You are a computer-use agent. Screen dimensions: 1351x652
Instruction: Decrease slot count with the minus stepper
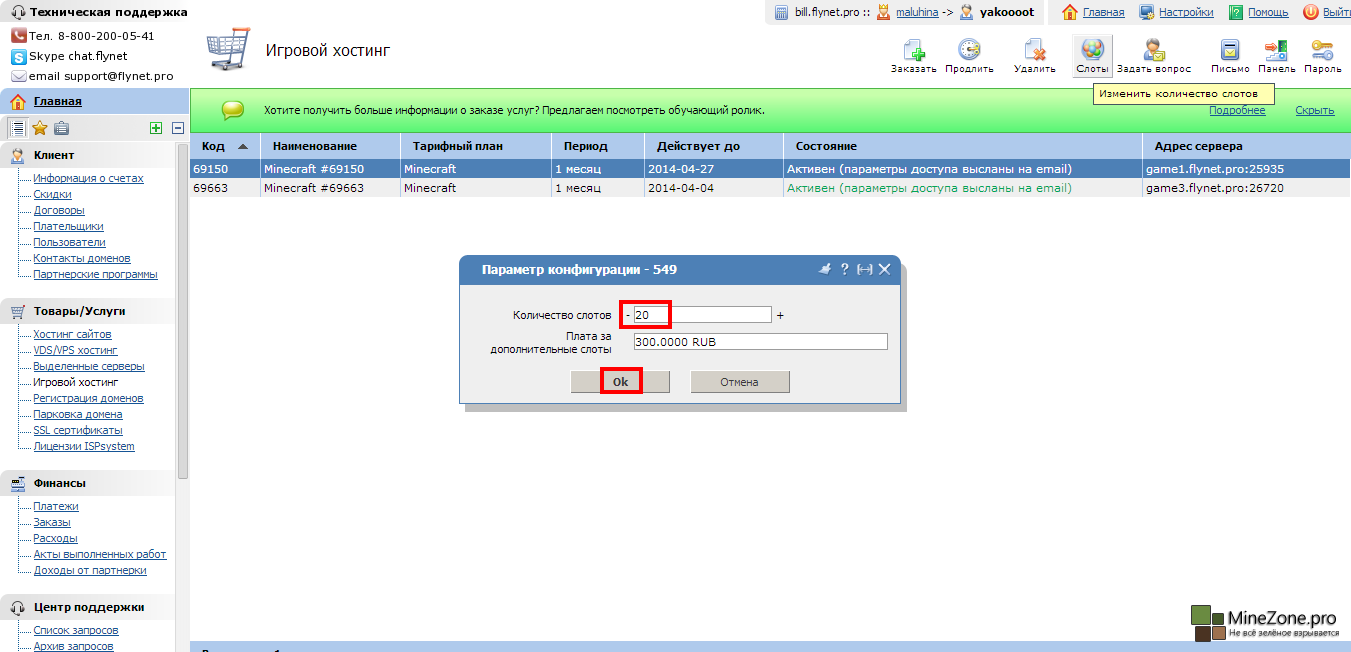627,316
